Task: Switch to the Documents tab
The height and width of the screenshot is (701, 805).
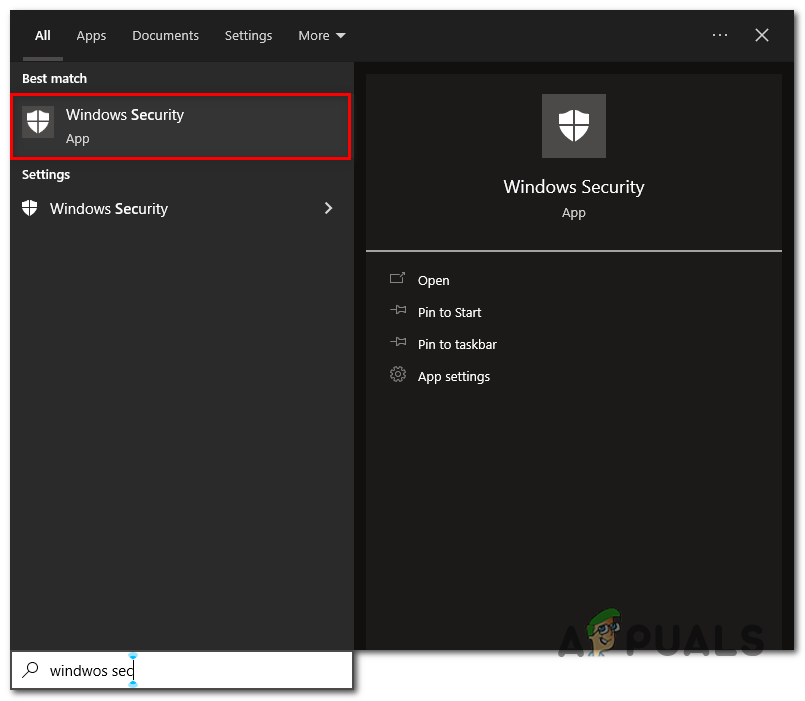Action: 165,35
